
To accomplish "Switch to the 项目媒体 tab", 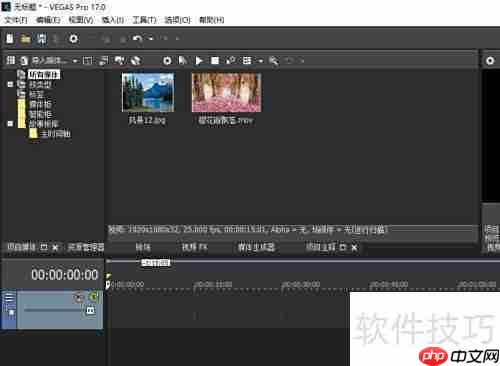I will point(21,247).
